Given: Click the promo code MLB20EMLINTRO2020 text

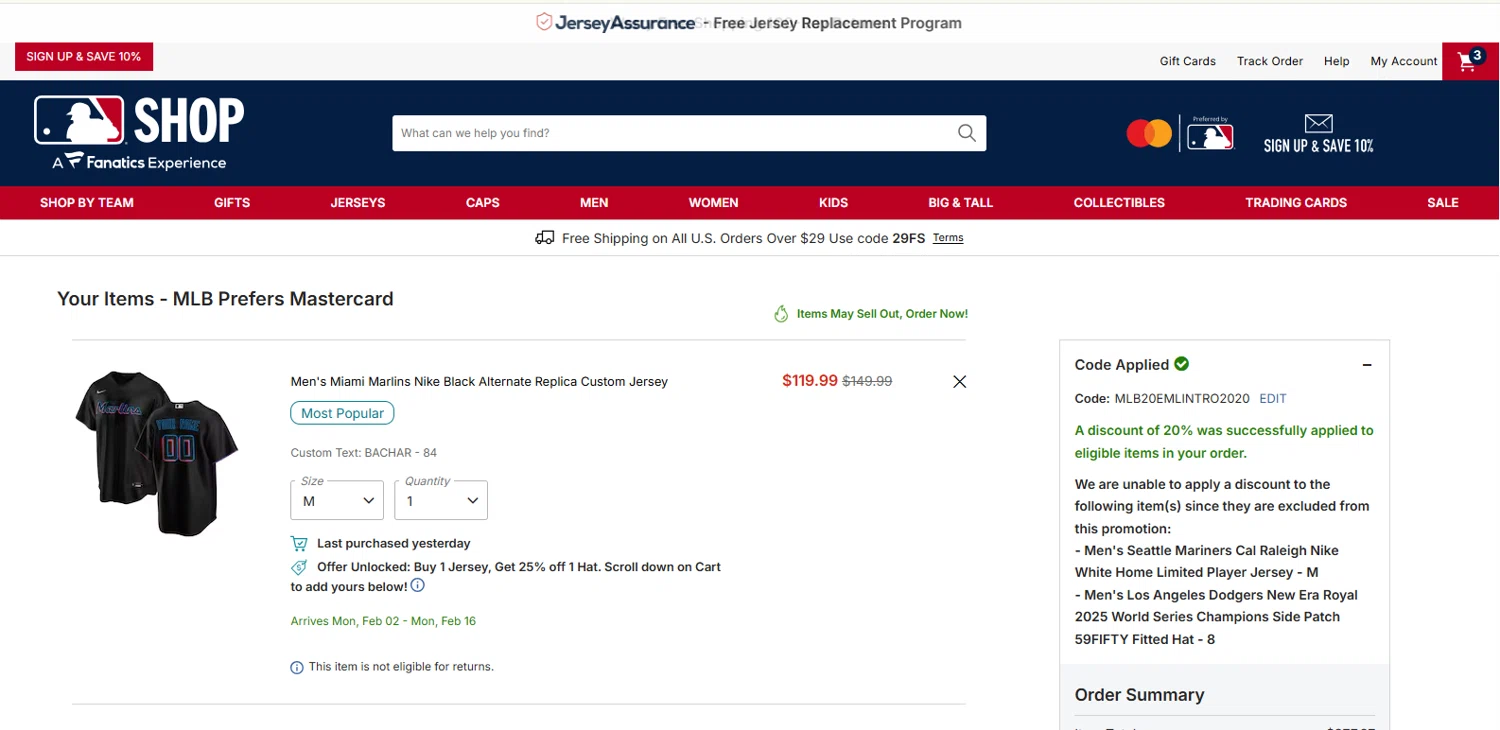Looking at the screenshot, I should pyautogui.click(x=1182, y=398).
